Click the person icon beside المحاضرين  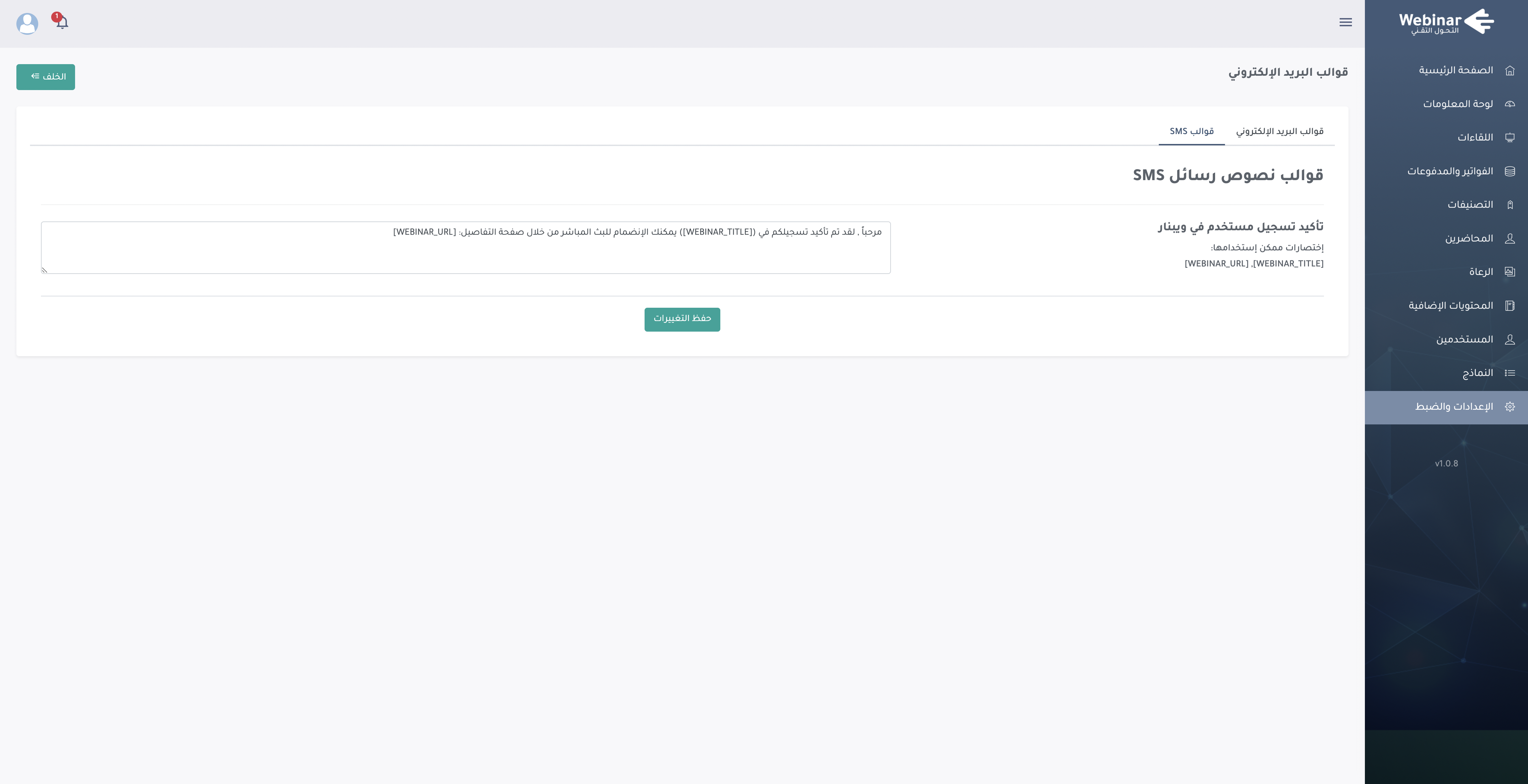pos(1510,238)
